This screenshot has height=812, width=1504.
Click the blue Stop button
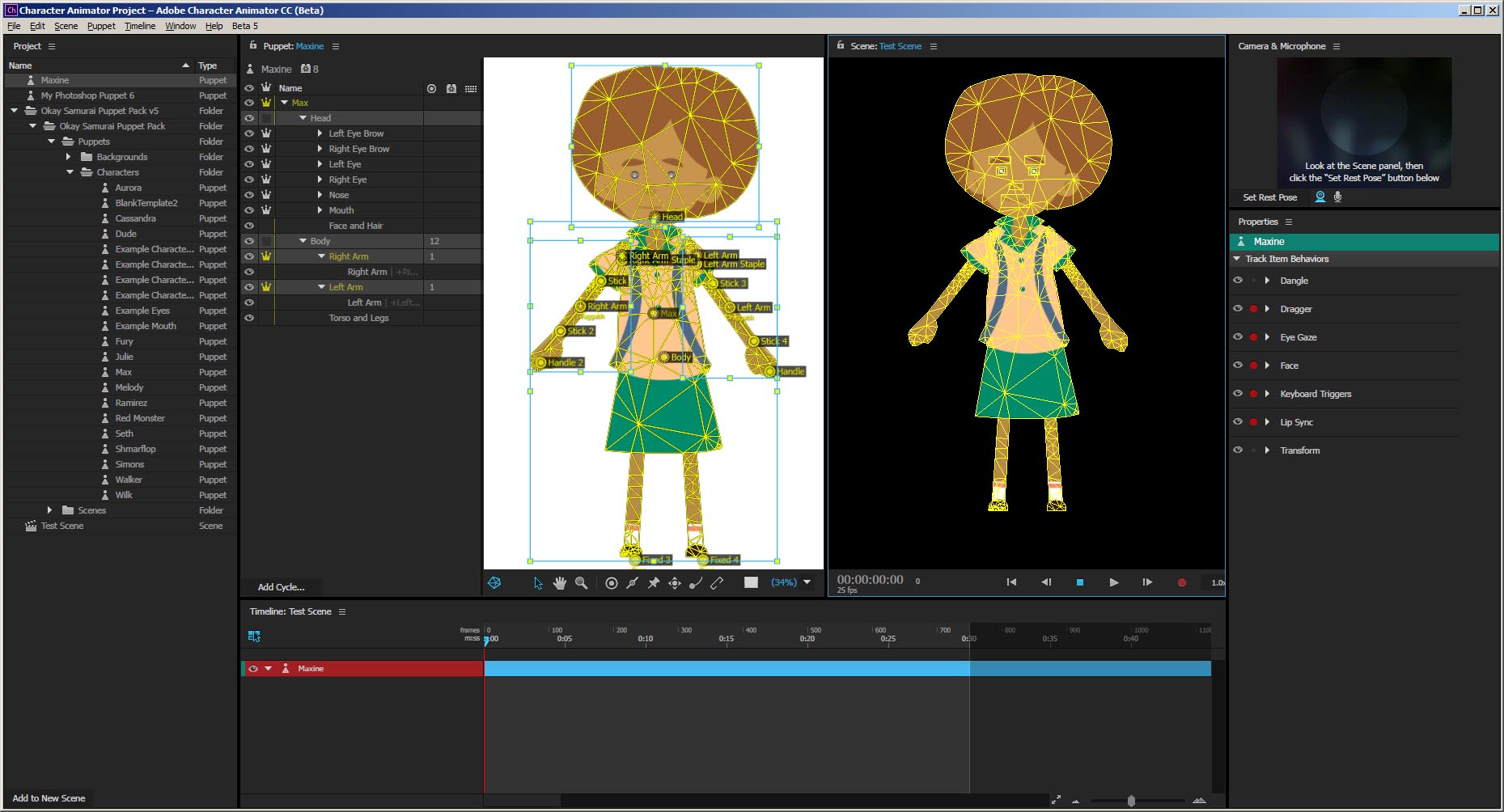click(1079, 582)
